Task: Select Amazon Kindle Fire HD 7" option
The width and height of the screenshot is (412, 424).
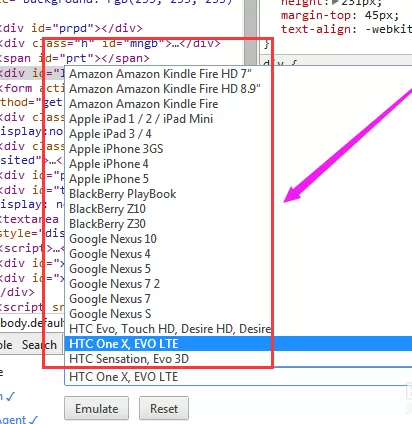Action: [x=238, y=74]
